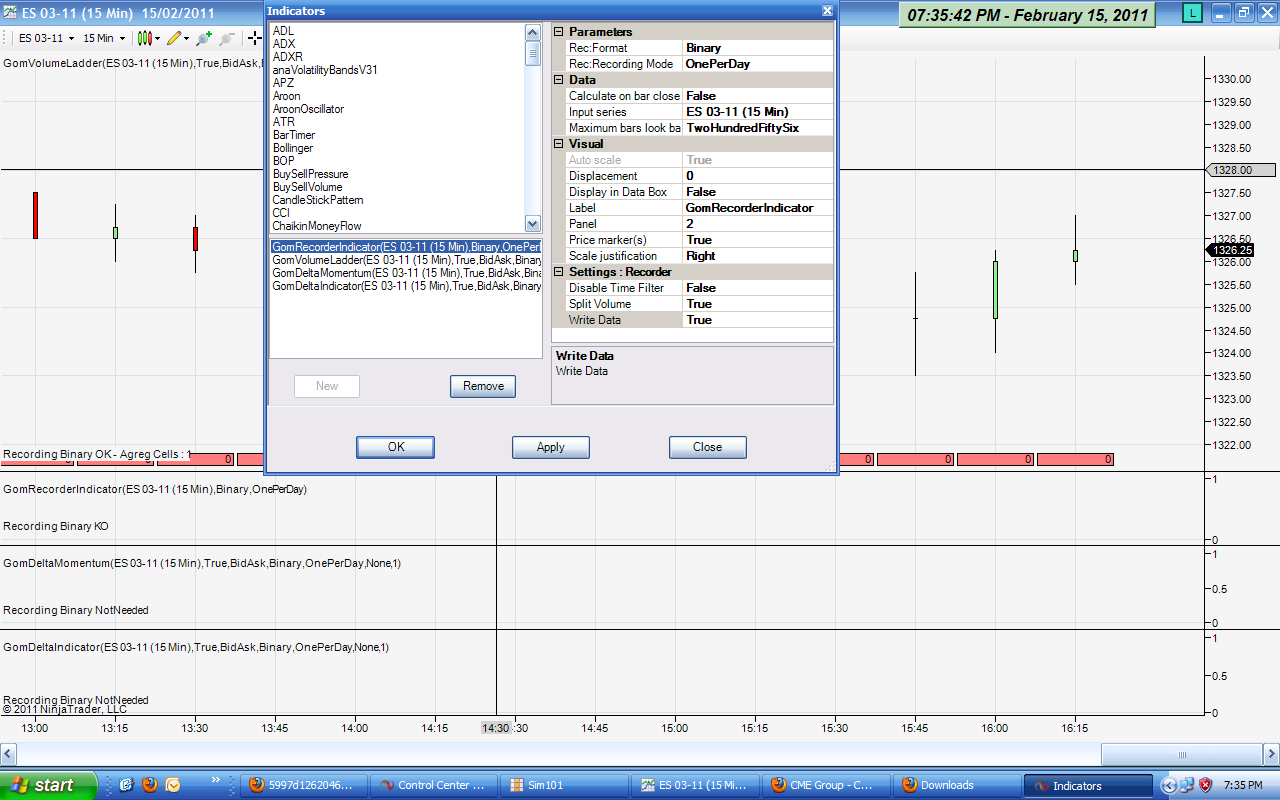
Task: Change Rec:Format Binary value
Action: coord(758,48)
